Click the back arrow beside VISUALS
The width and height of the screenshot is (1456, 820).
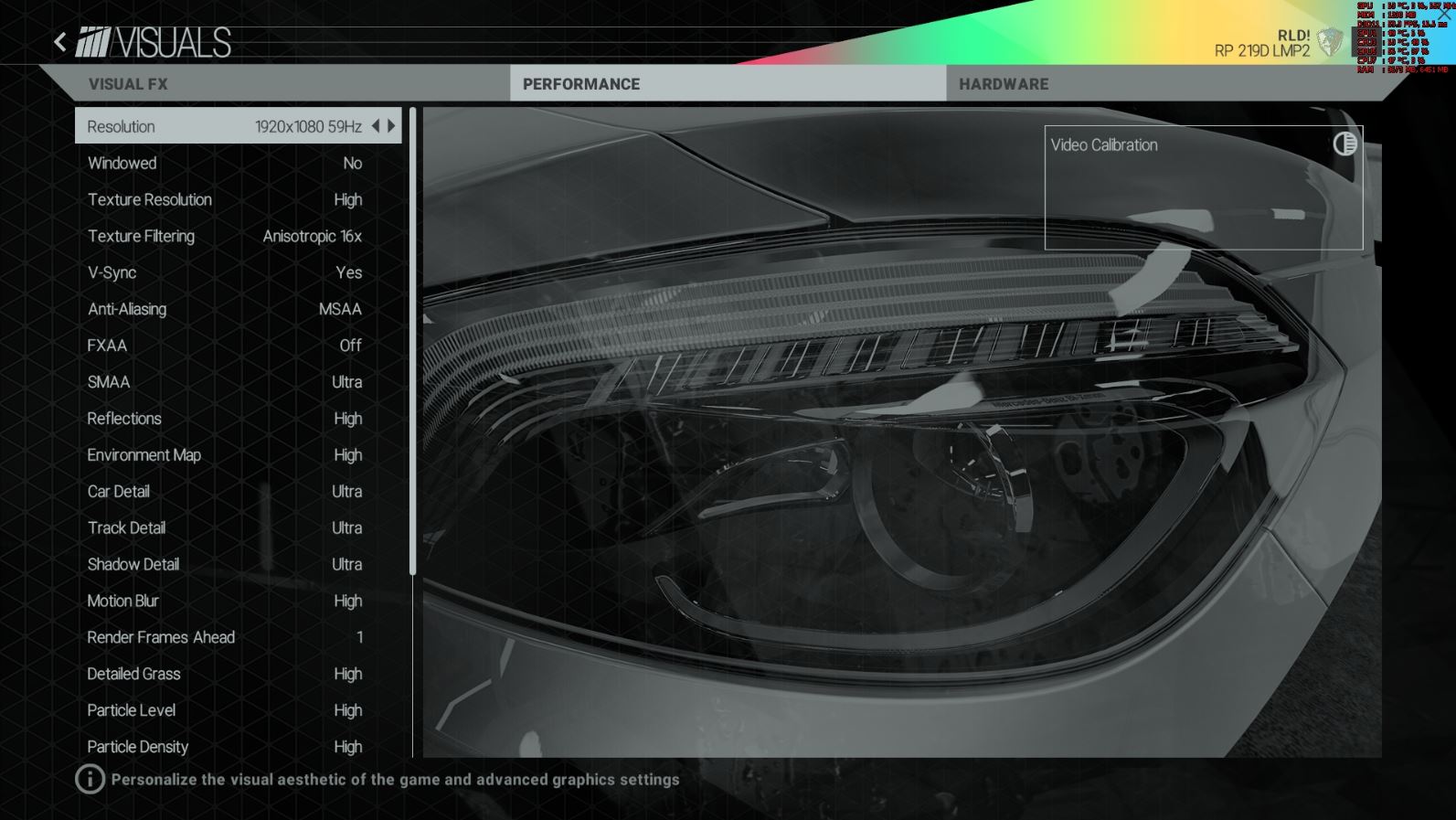(60, 42)
